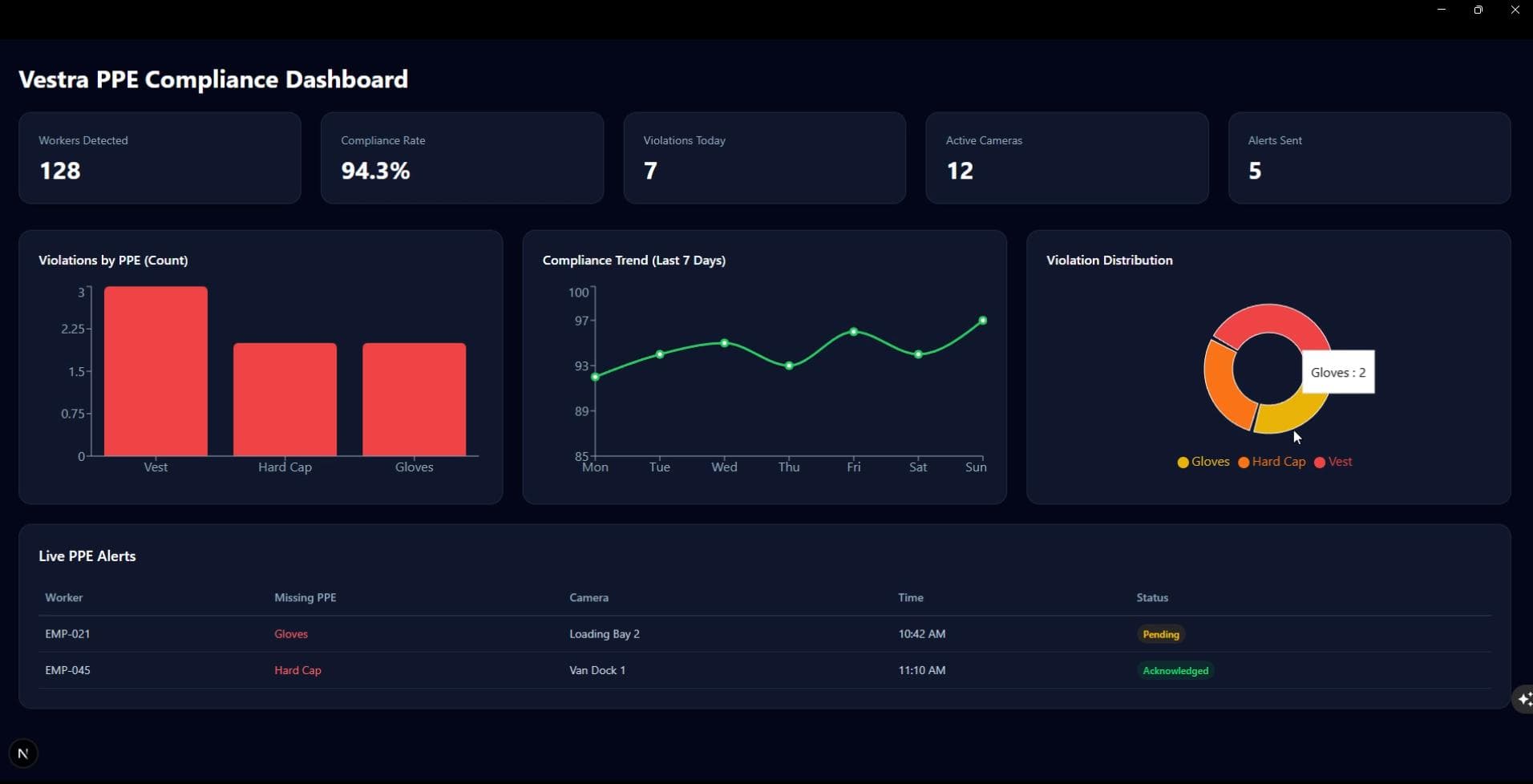This screenshot has width=1533, height=784.
Task: Click the 10:42 AM time cell
Action: (922, 634)
